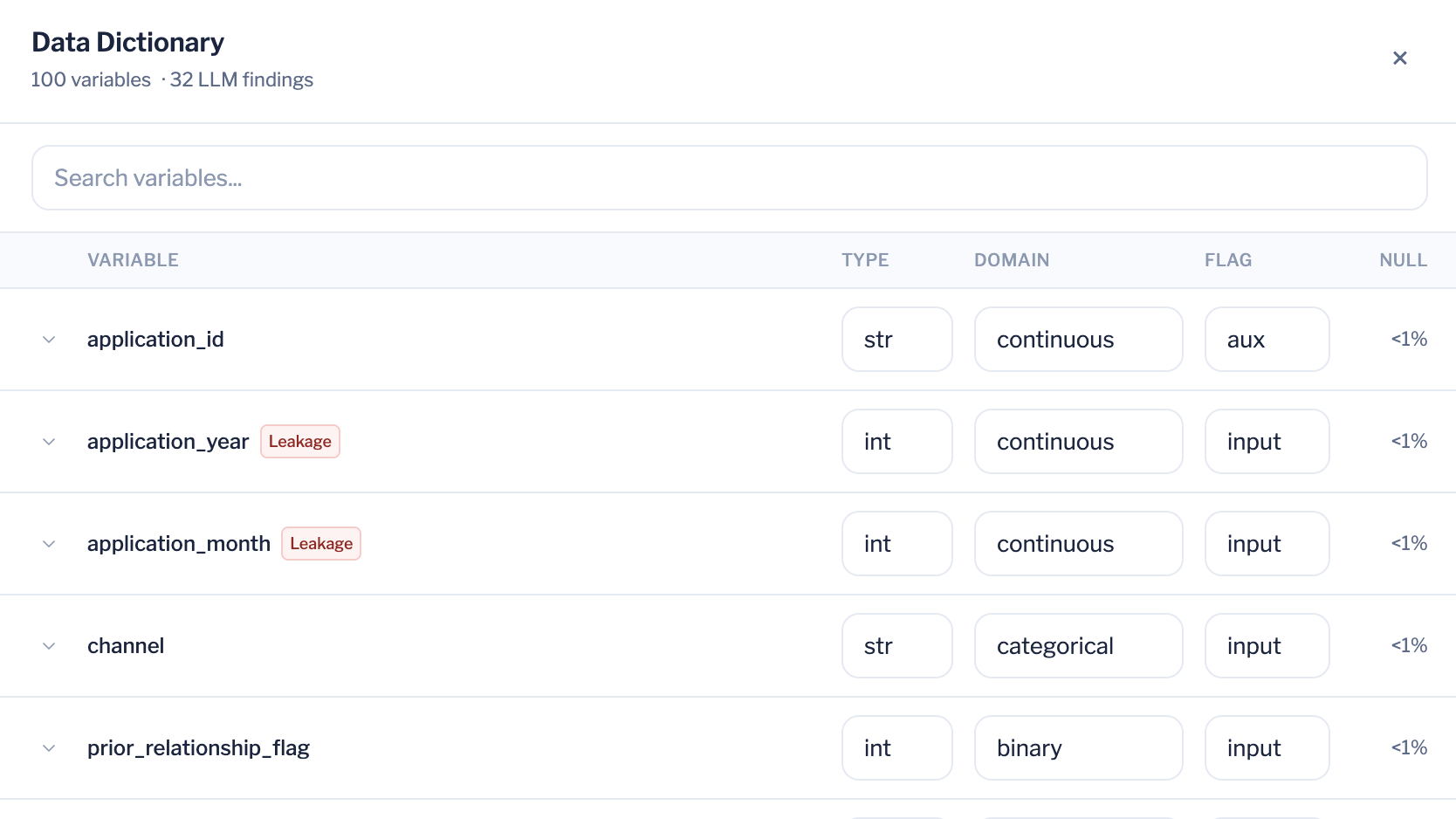Select the channel variable name

pyautogui.click(x=126, y=645)
